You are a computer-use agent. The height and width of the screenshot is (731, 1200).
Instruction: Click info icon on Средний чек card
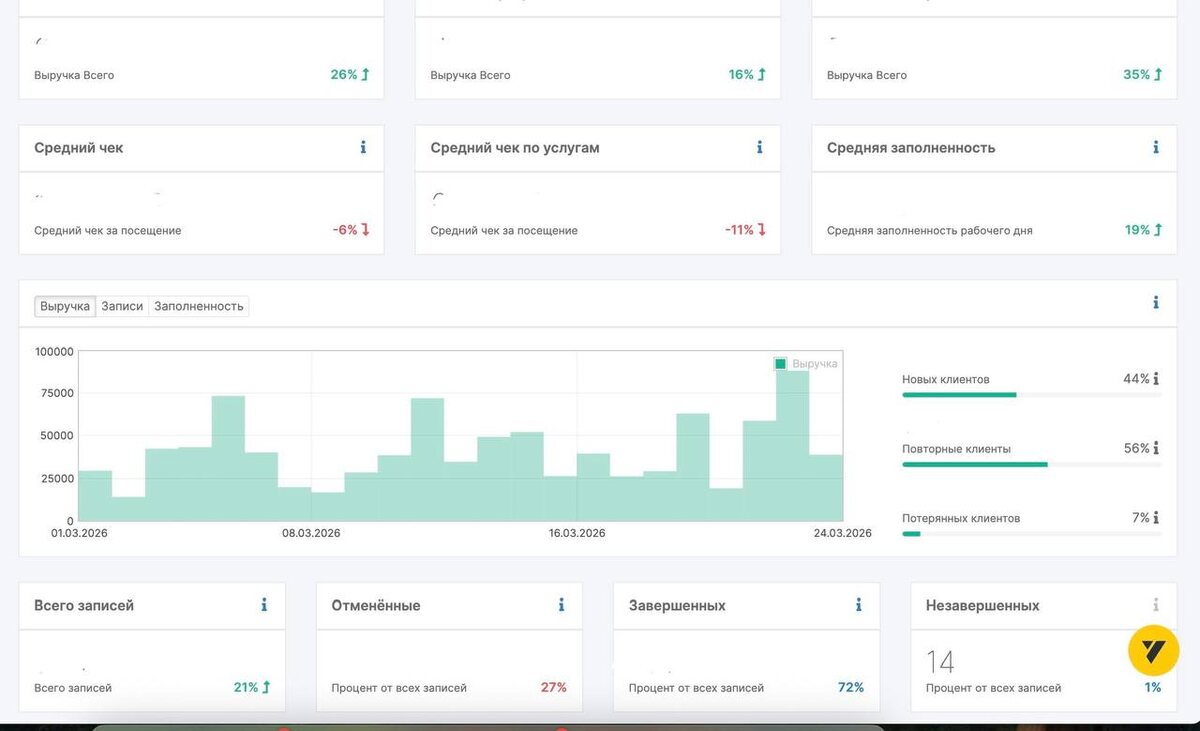(x=363, y=147)
